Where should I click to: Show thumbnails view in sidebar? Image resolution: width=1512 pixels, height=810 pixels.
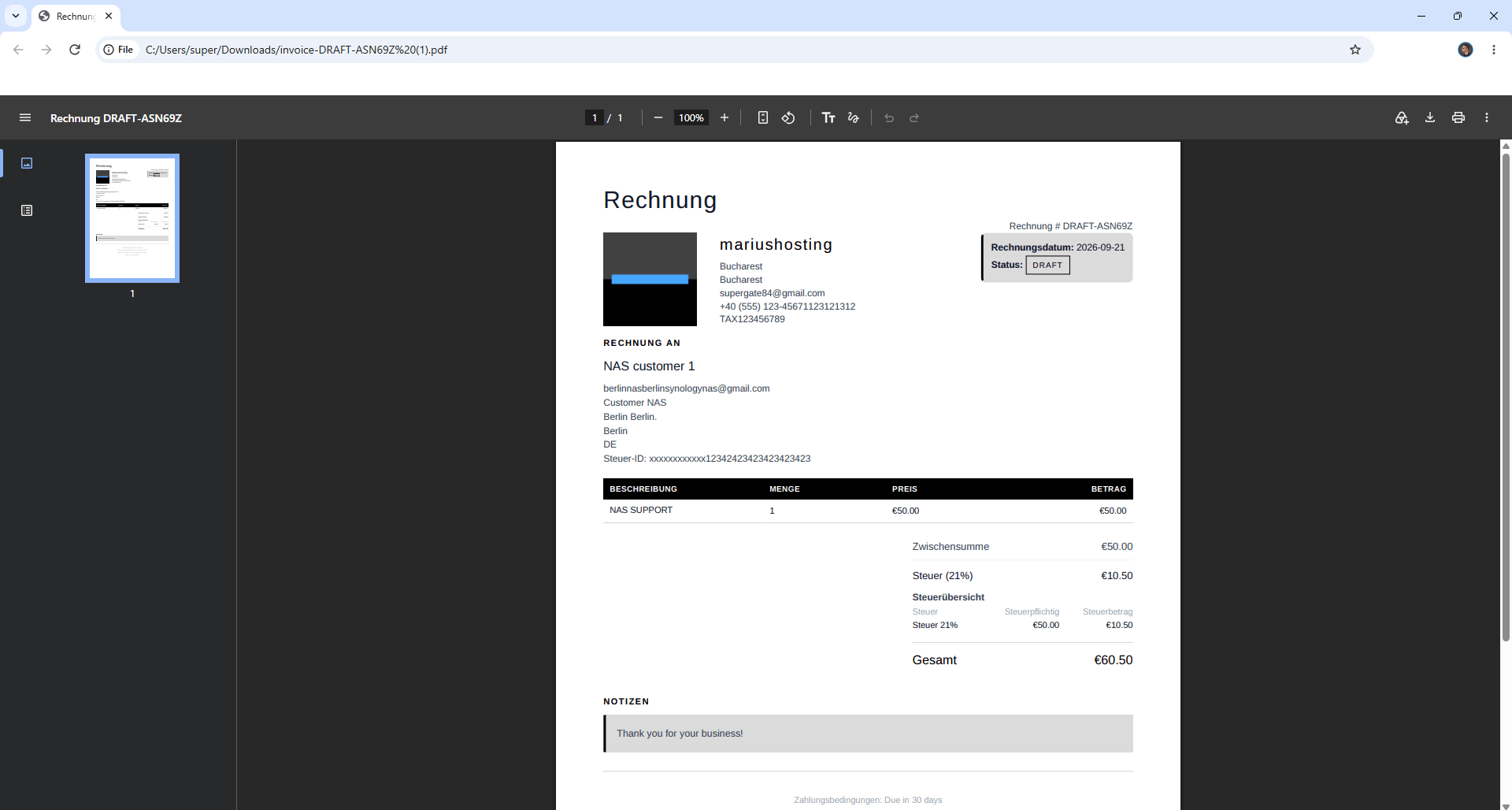[27, 163]
